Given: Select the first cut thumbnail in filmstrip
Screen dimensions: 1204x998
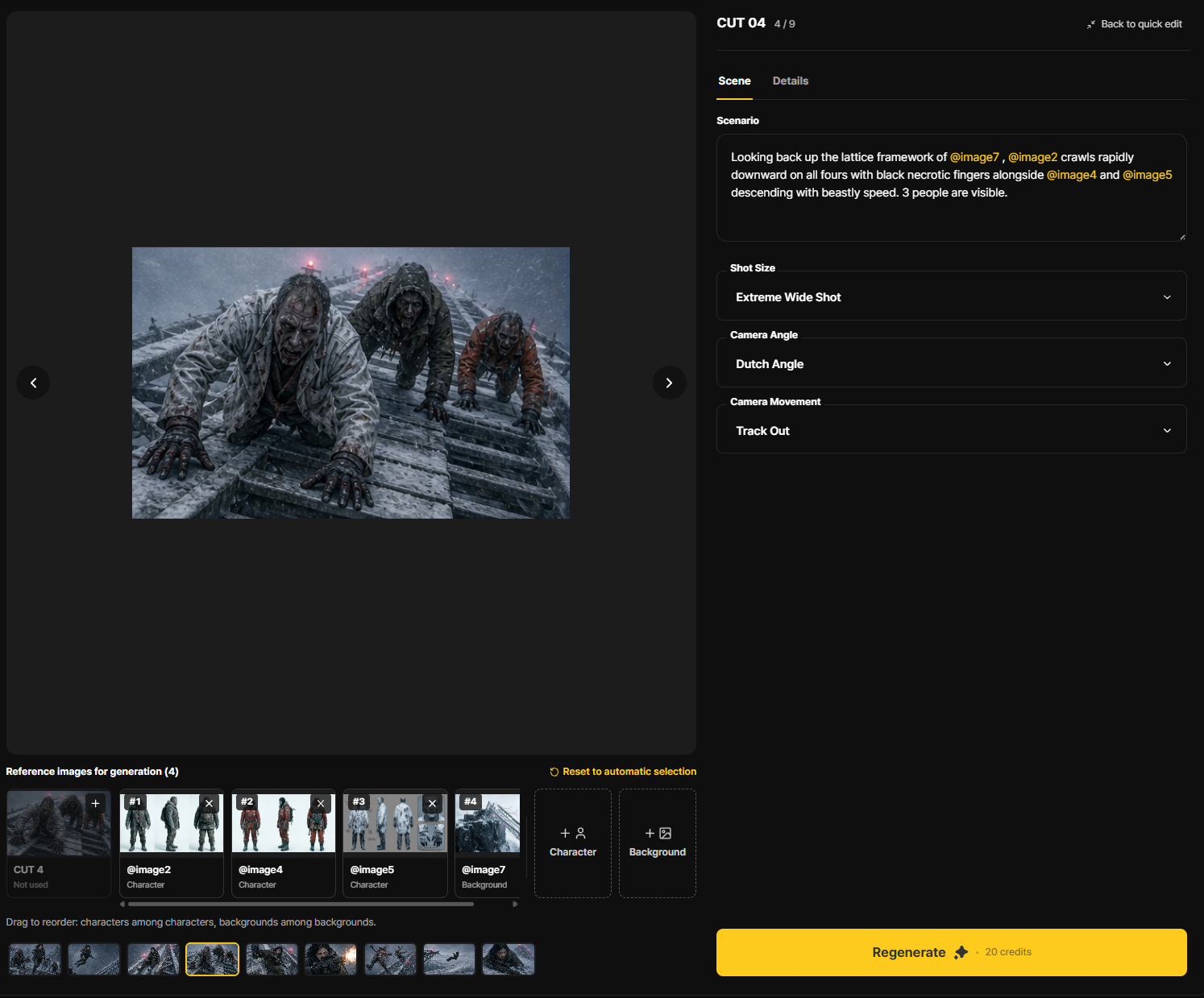Looking at the screenshot, I should point(35,959).
